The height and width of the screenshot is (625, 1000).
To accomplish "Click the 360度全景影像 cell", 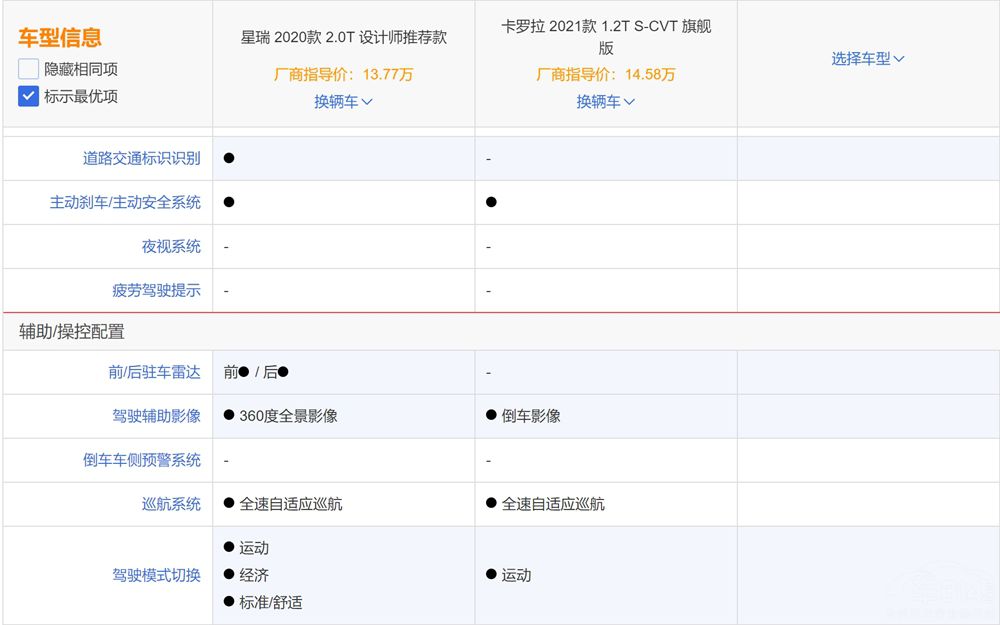I will pyautogui.click(x=287, y=416).
